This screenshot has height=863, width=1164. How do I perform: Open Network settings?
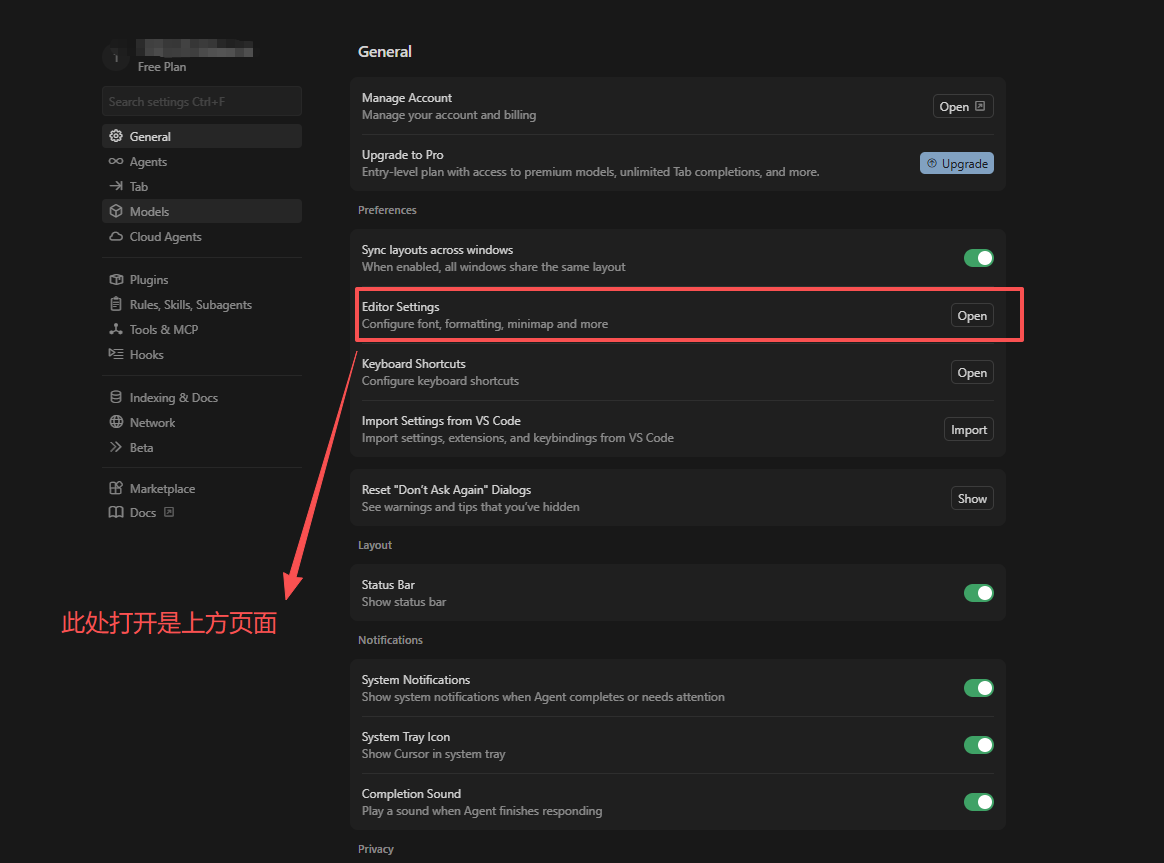pyautogui.click(x=202, y=422)
